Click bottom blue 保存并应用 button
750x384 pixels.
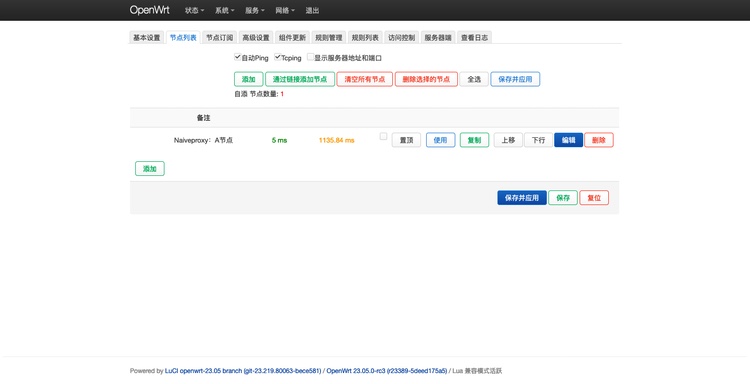point(522,198)
